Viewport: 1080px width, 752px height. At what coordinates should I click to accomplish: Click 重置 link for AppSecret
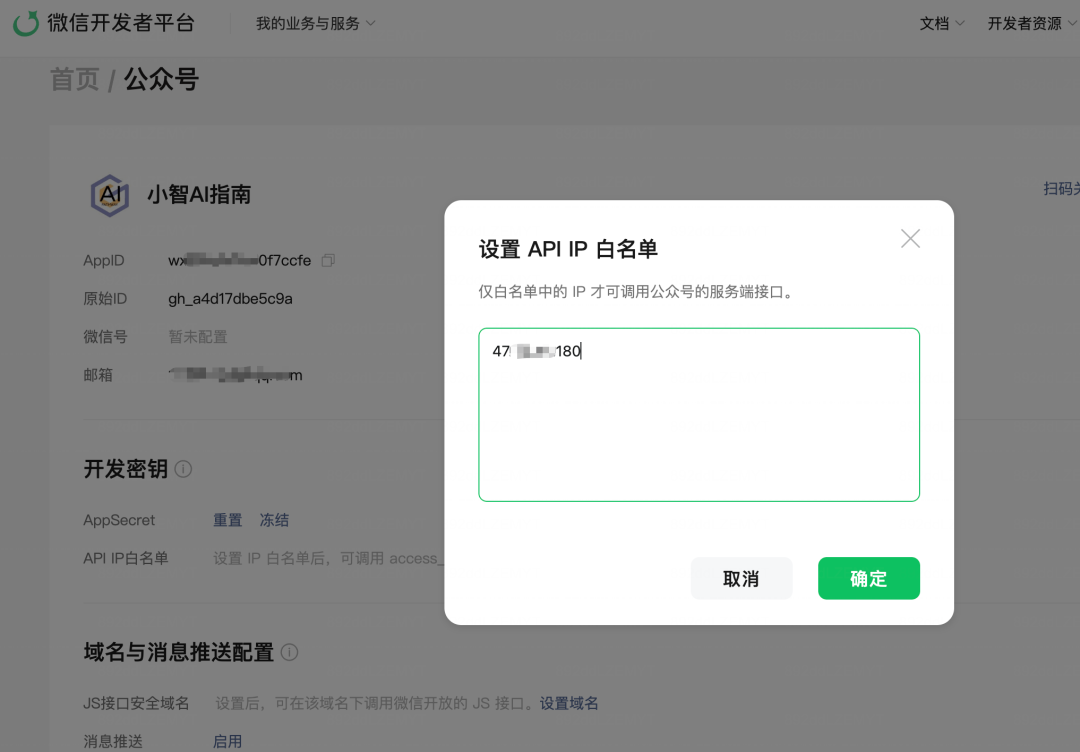coord(227,520)
